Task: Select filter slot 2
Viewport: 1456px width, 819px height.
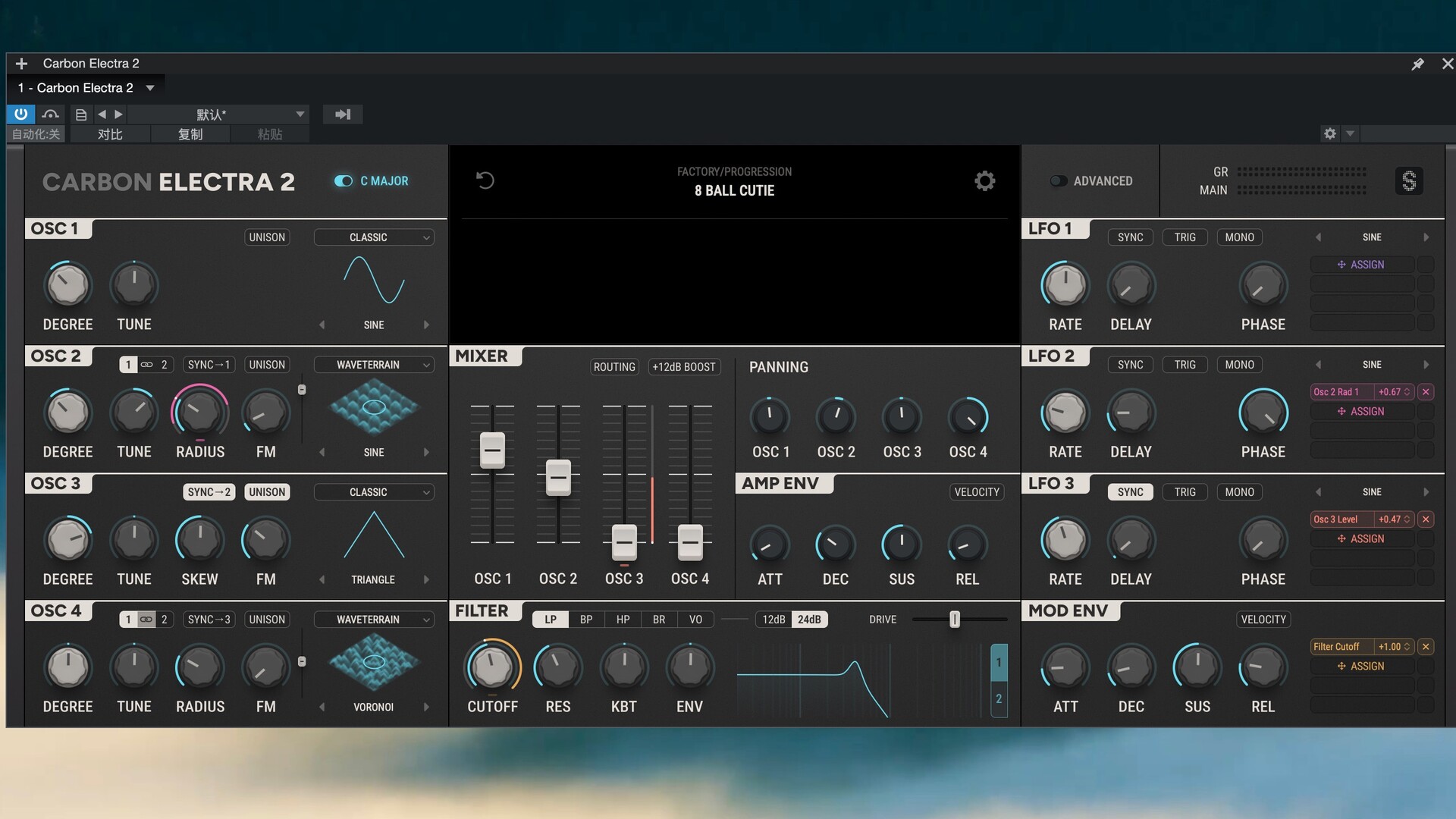Action: tap(999, 699)
